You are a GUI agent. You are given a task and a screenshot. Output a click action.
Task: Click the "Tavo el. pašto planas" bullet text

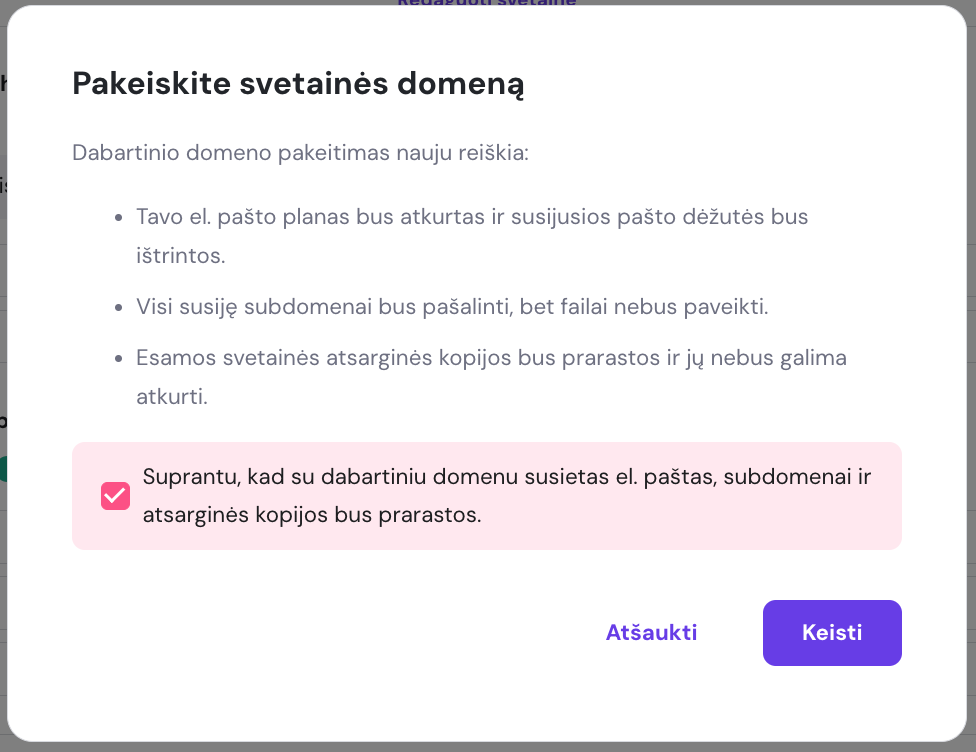472,217
